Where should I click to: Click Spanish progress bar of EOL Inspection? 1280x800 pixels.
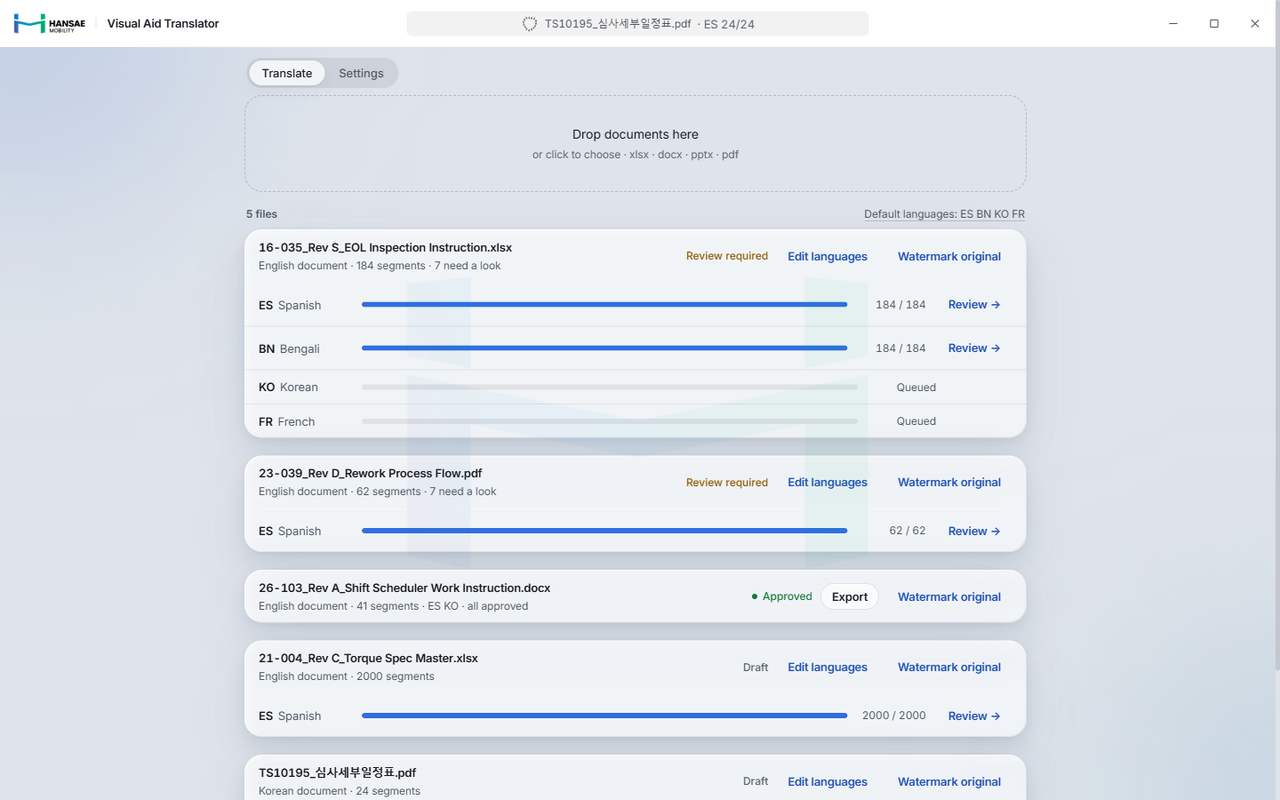(x=604, y=305)
